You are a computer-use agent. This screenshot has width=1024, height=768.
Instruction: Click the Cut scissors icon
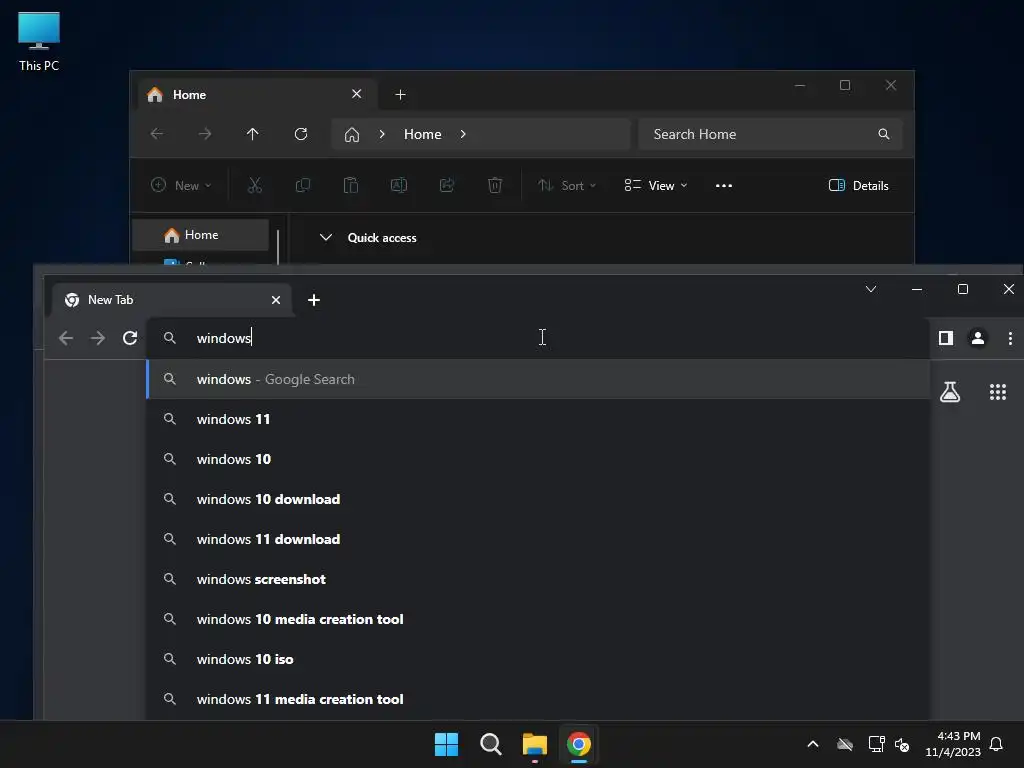[x=255, y=185]
